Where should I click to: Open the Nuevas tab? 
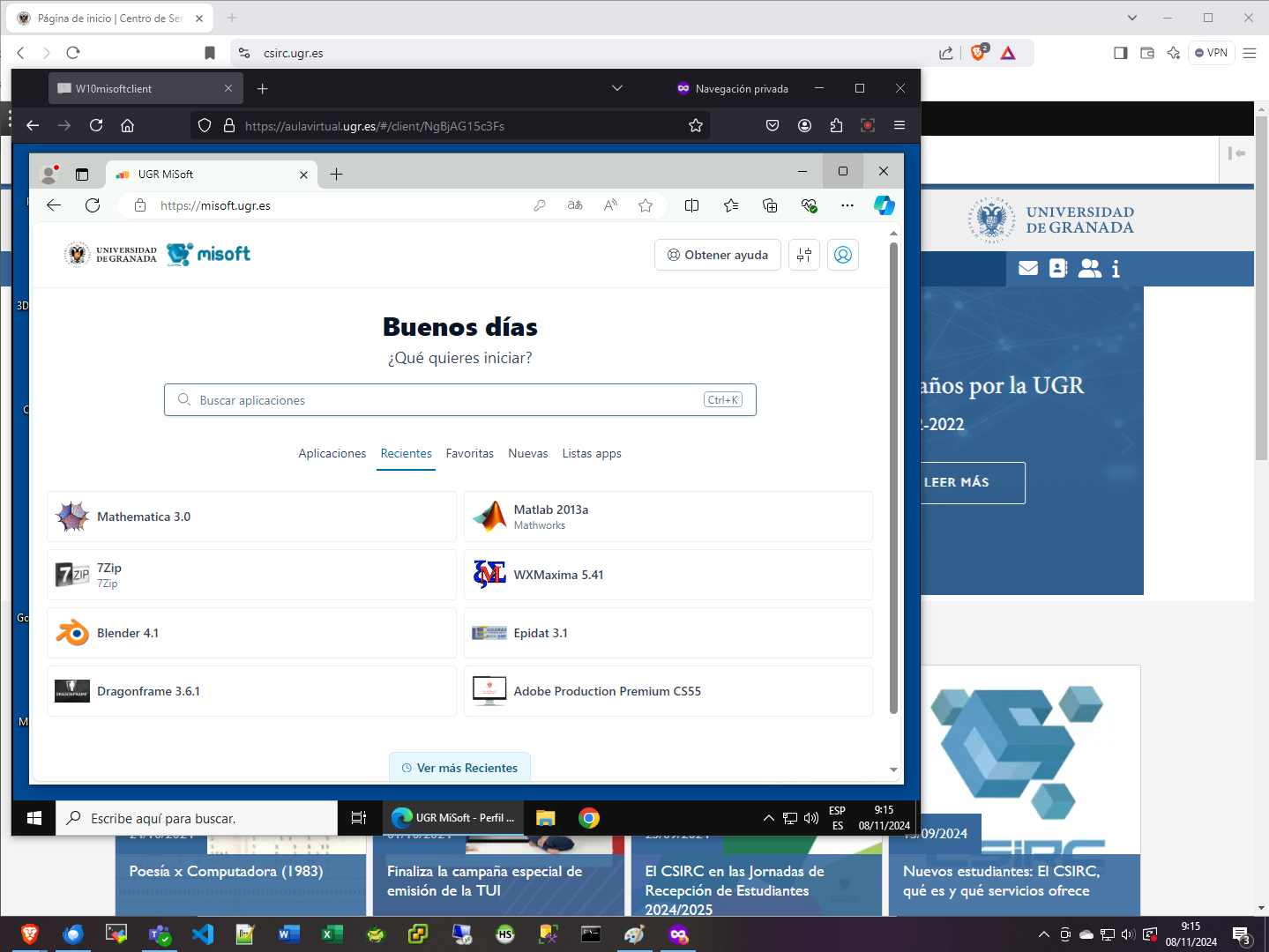click(x=528, y=453)
